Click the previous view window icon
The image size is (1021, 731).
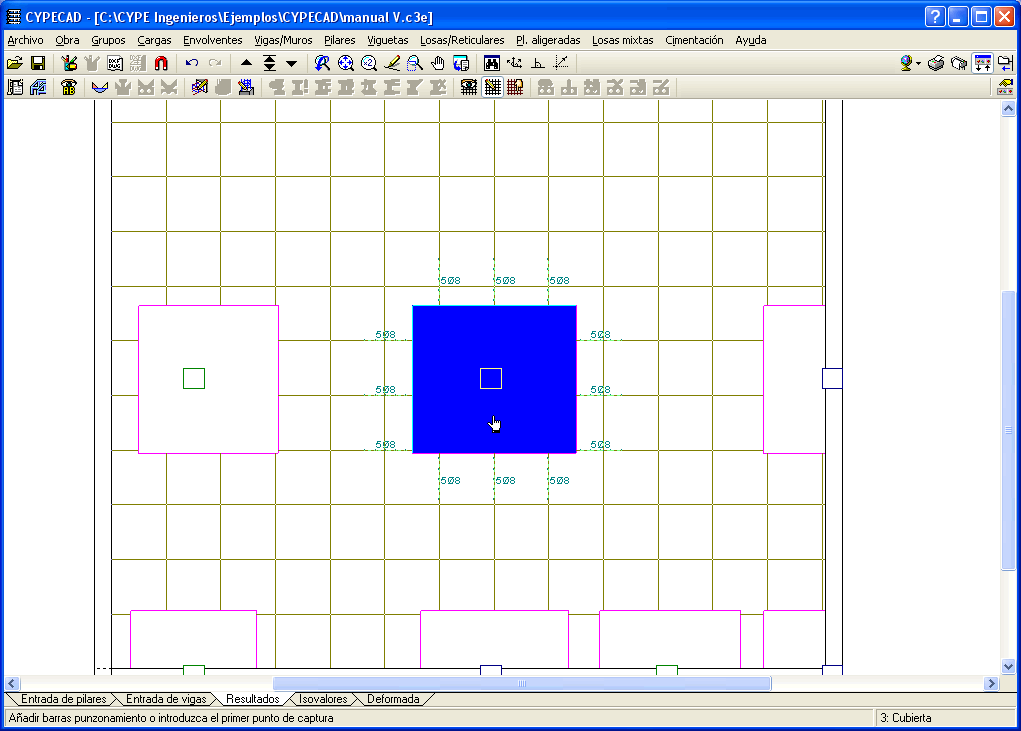pyautogui.click(x=461, y=63)
